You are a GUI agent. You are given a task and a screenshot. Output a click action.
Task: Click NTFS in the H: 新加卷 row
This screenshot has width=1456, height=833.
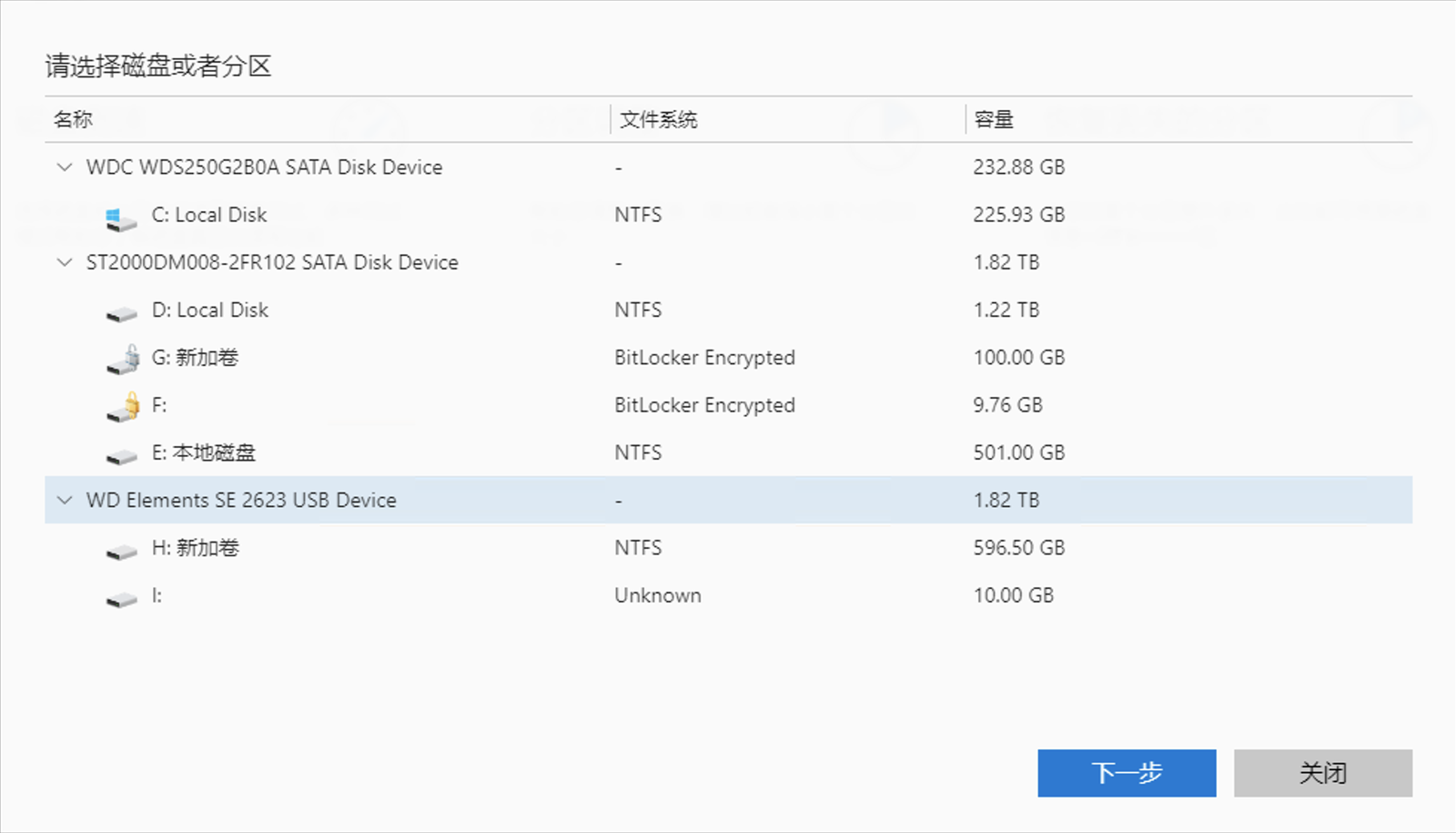point(638,548)
